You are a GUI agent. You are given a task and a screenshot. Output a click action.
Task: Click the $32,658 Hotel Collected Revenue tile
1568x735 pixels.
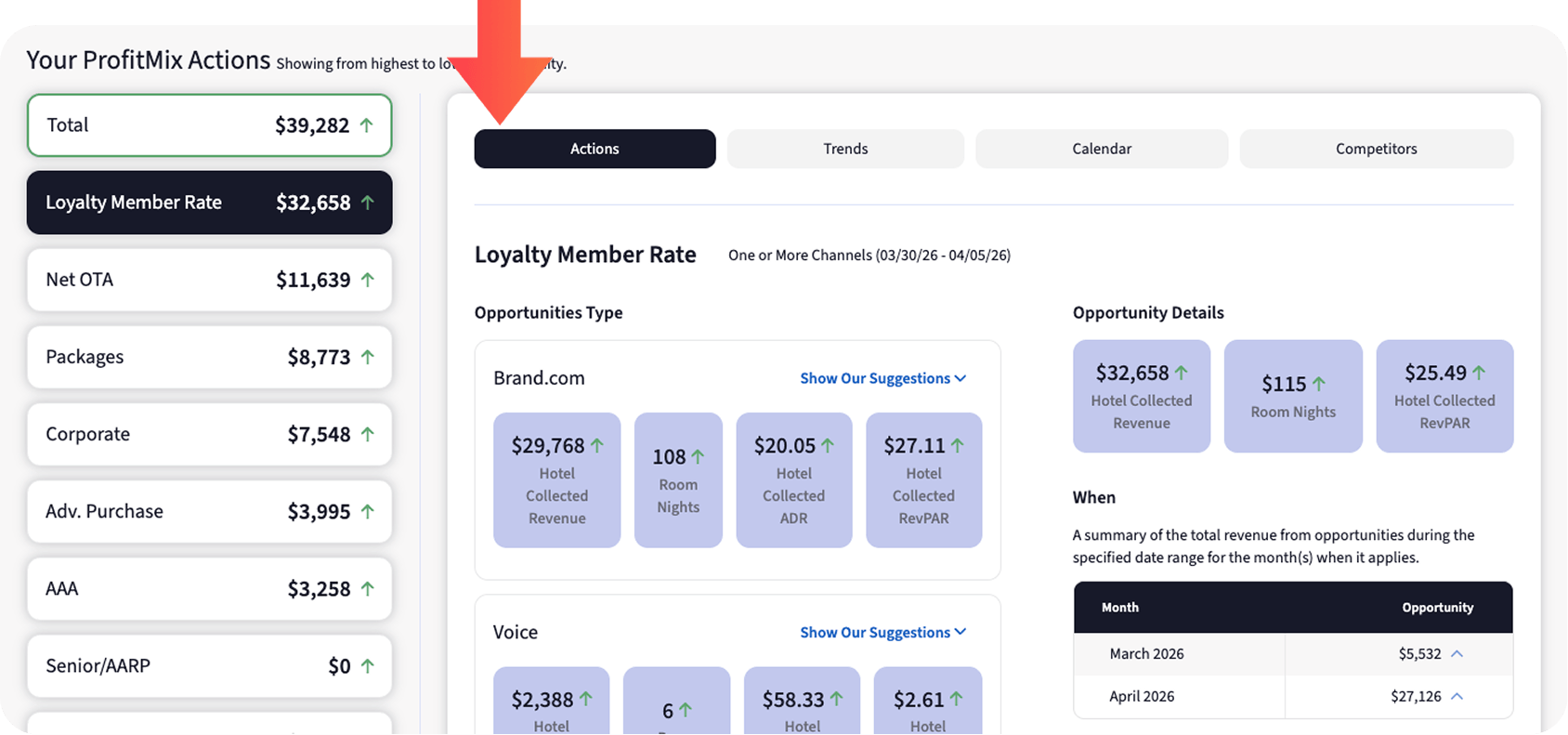click(x=1141, y=397)
